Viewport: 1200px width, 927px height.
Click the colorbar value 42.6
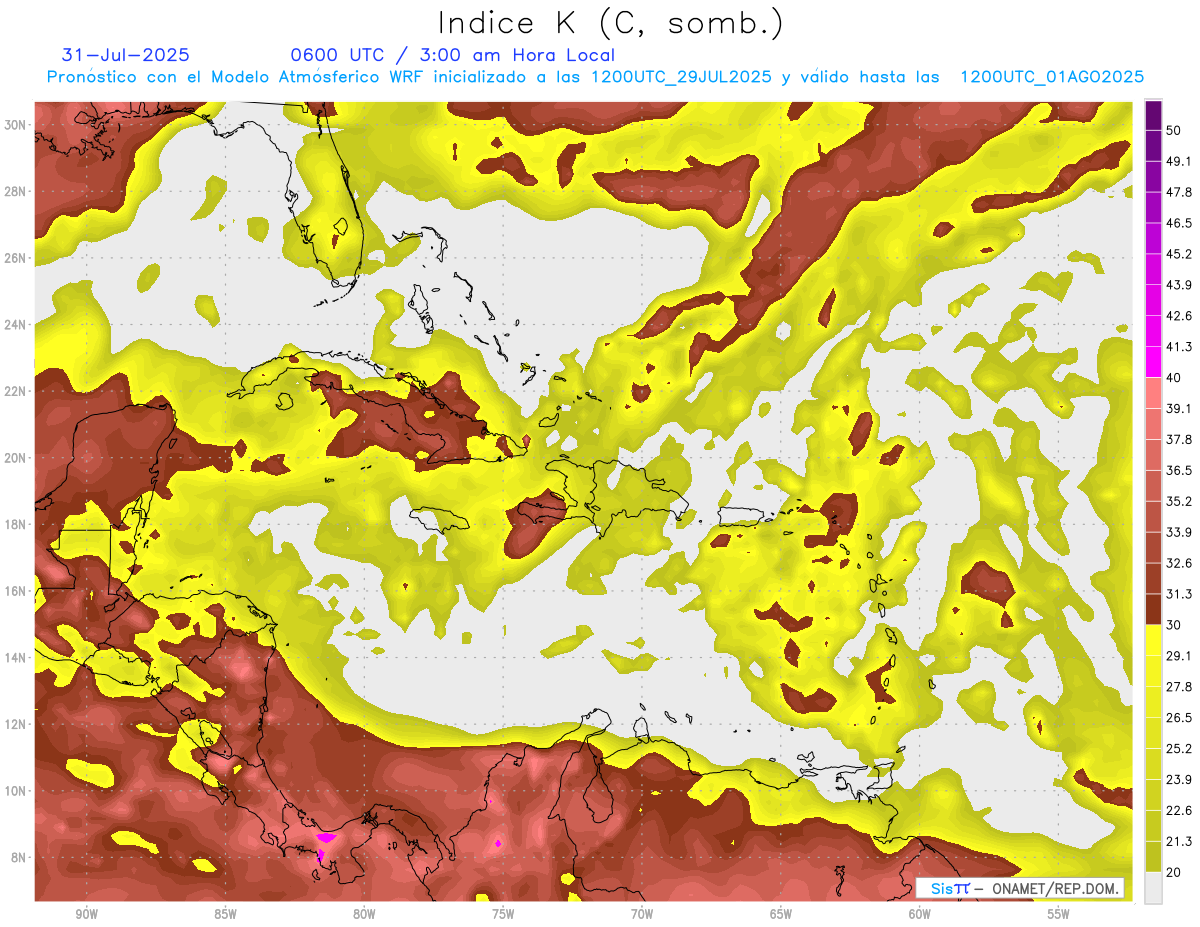point(1179,316)
